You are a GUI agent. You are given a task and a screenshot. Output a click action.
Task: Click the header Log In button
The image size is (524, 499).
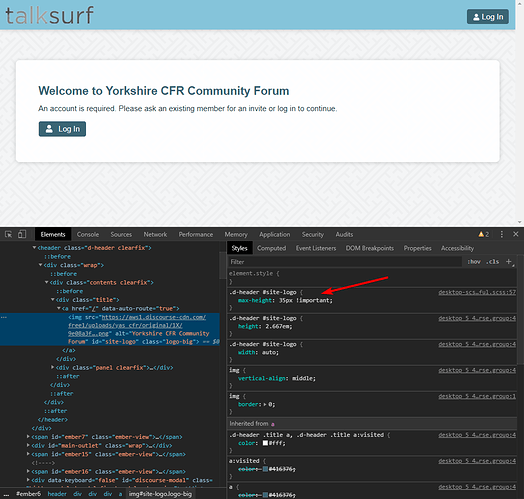(x=488, y=17)
